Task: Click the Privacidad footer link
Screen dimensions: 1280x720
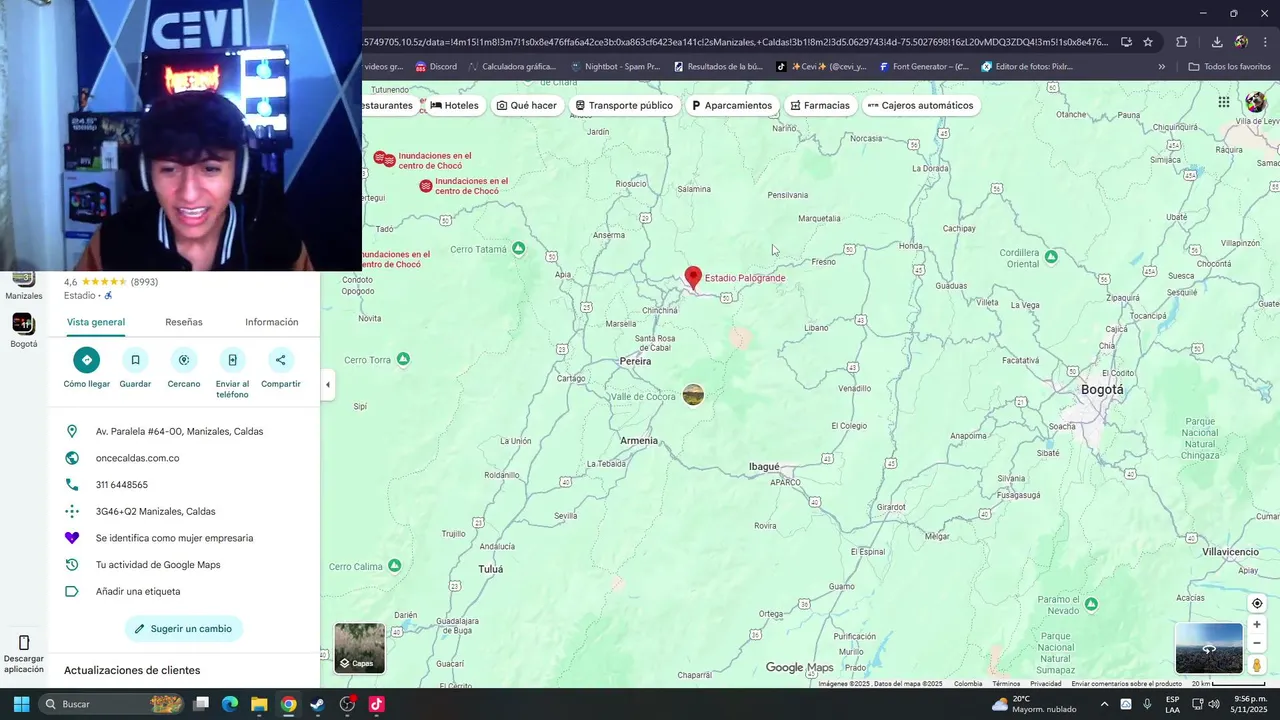Action: (x=1045, y=684)
